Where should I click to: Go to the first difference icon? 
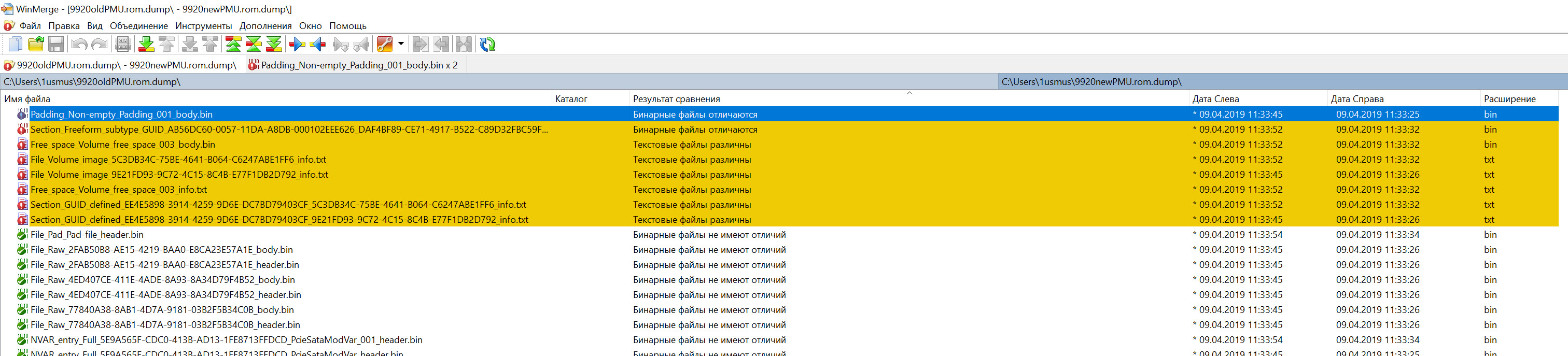tap(233, 45)
